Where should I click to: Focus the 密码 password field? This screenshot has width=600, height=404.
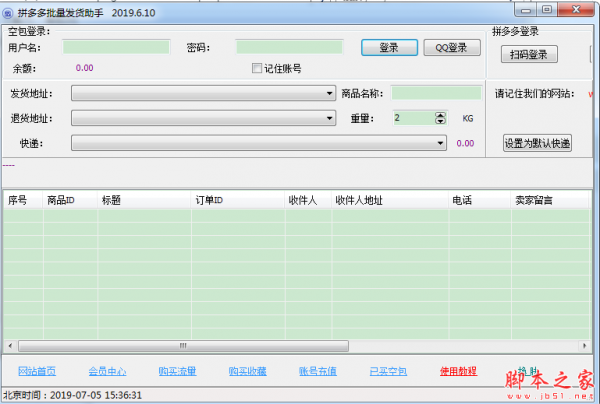(289, 47)
